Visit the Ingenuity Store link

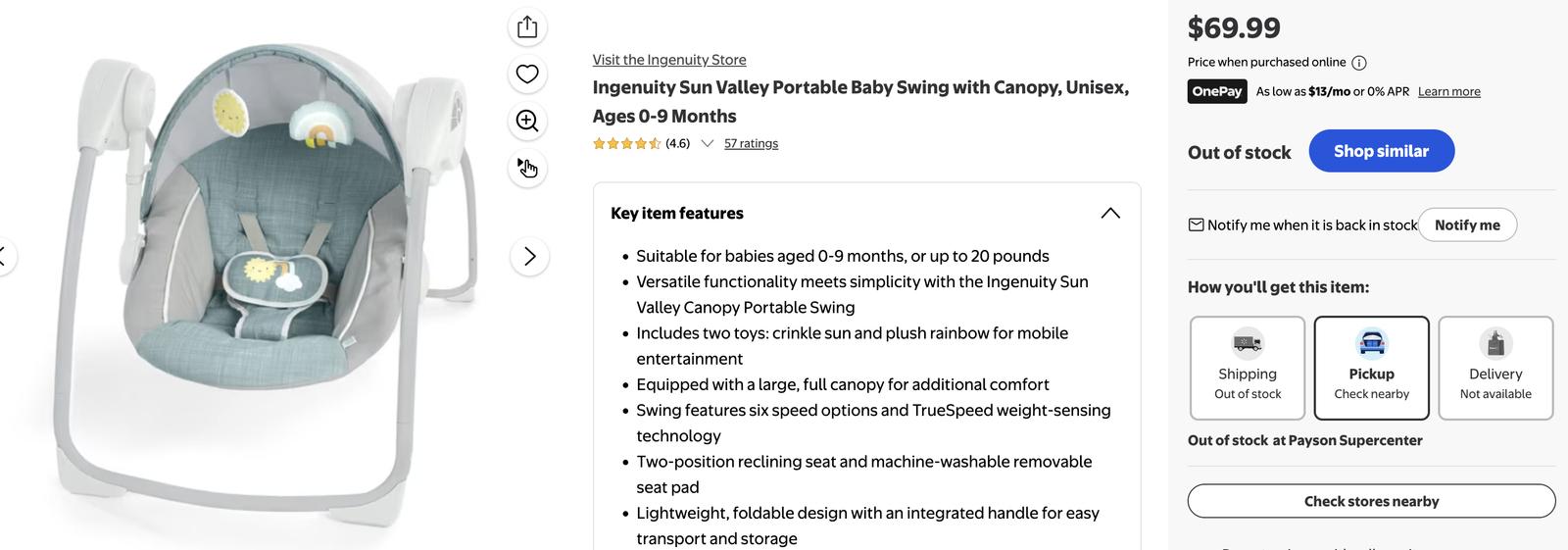click(669, 60)
